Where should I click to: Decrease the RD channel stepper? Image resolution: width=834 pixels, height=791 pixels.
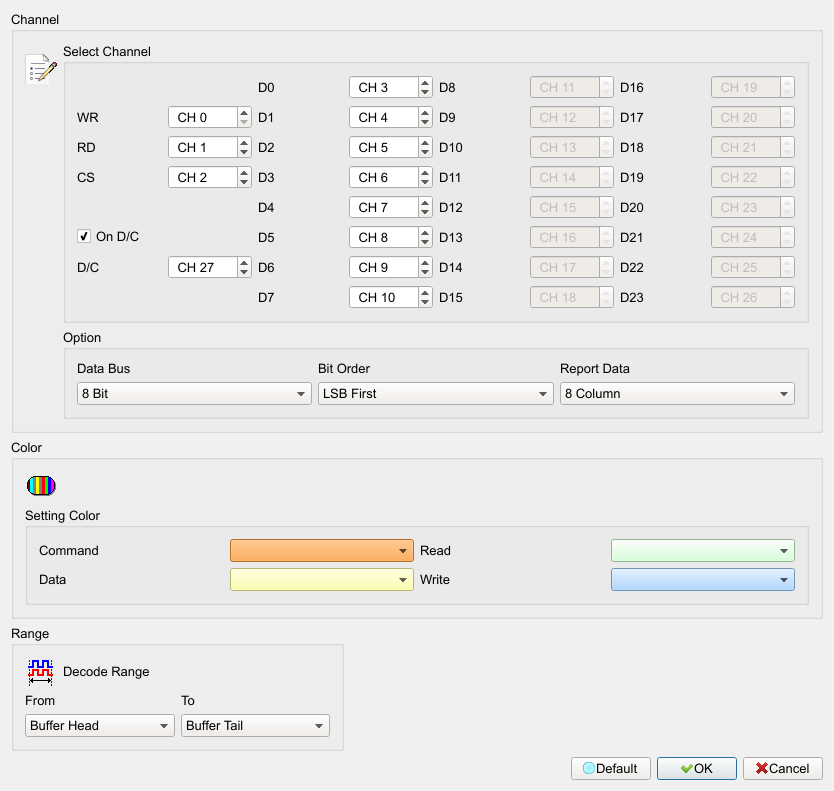pyautogui.click(x=244, y=153)
